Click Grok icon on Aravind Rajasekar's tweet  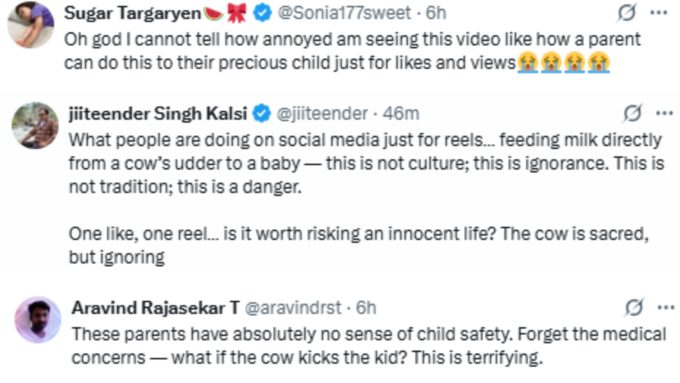coord(634,308)
